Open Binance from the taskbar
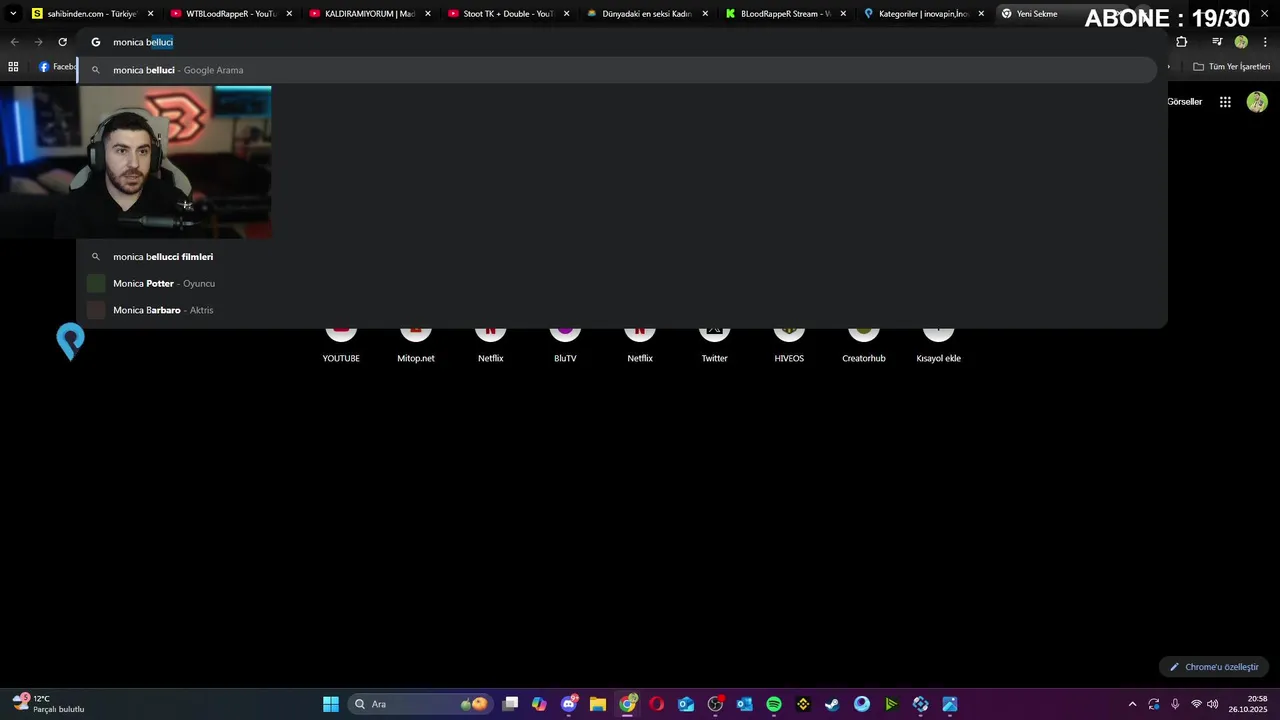The width and height of the screenshot is (1280, 720). 803,704
